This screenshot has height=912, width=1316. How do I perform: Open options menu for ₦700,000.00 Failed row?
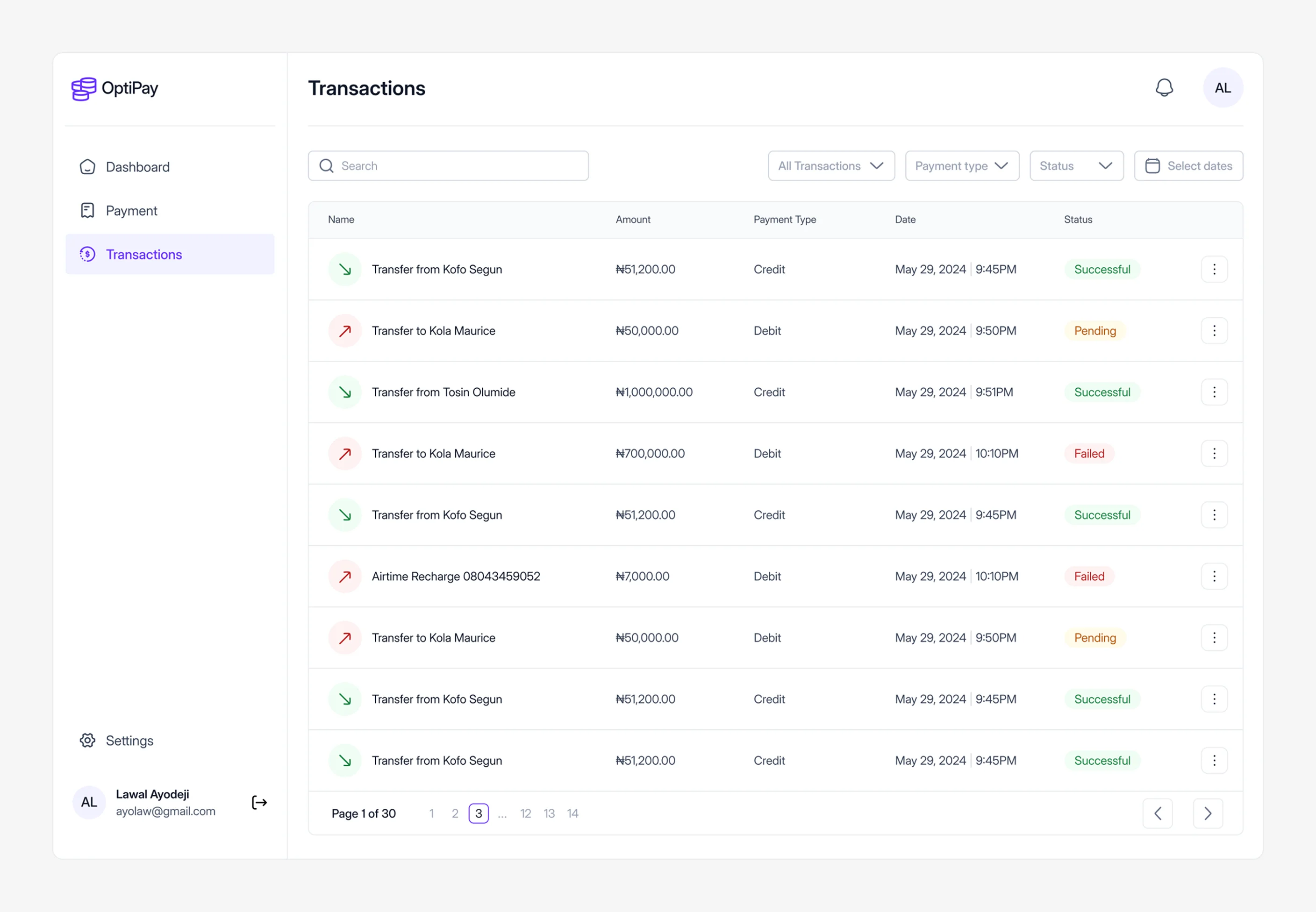(1214, 454)
